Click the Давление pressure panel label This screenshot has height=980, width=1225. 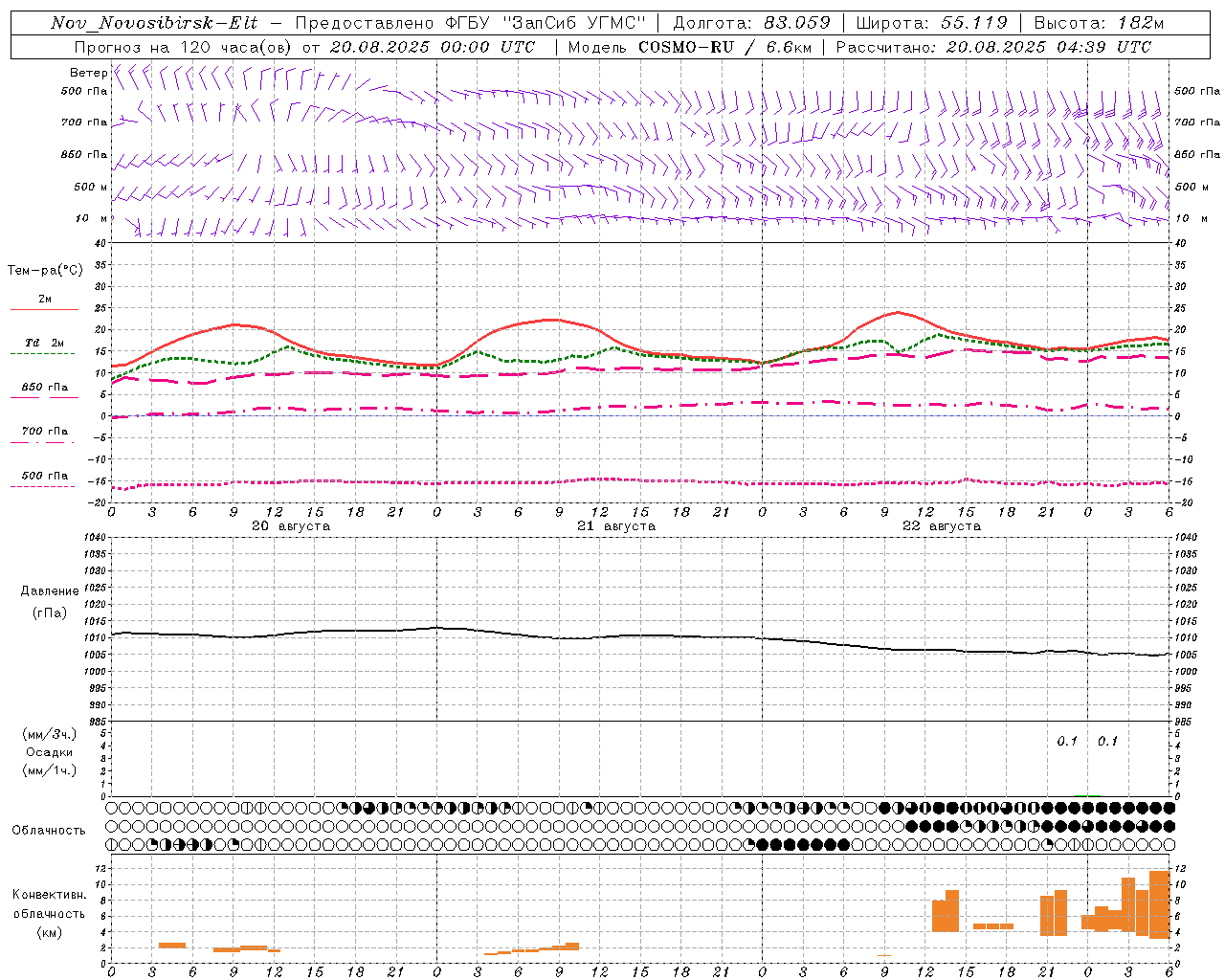coord(50,591)
